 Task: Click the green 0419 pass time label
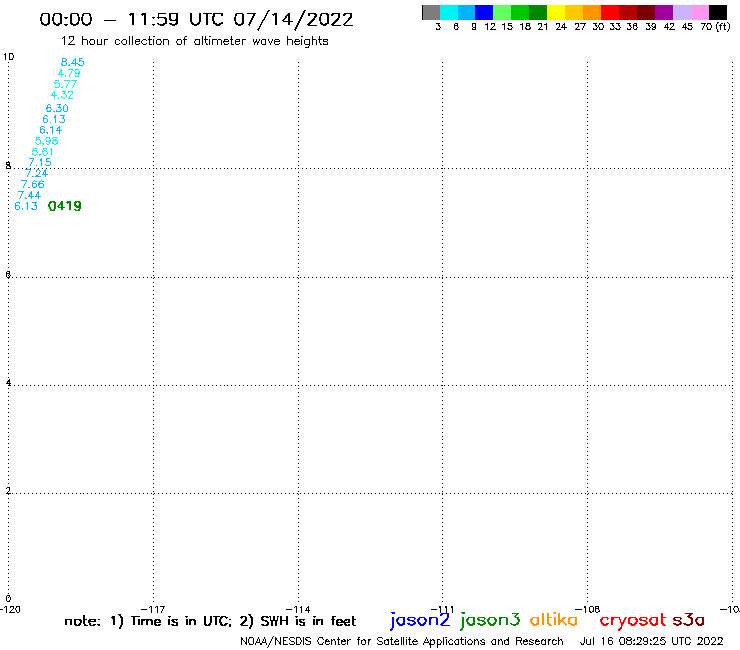pos(65,206)
